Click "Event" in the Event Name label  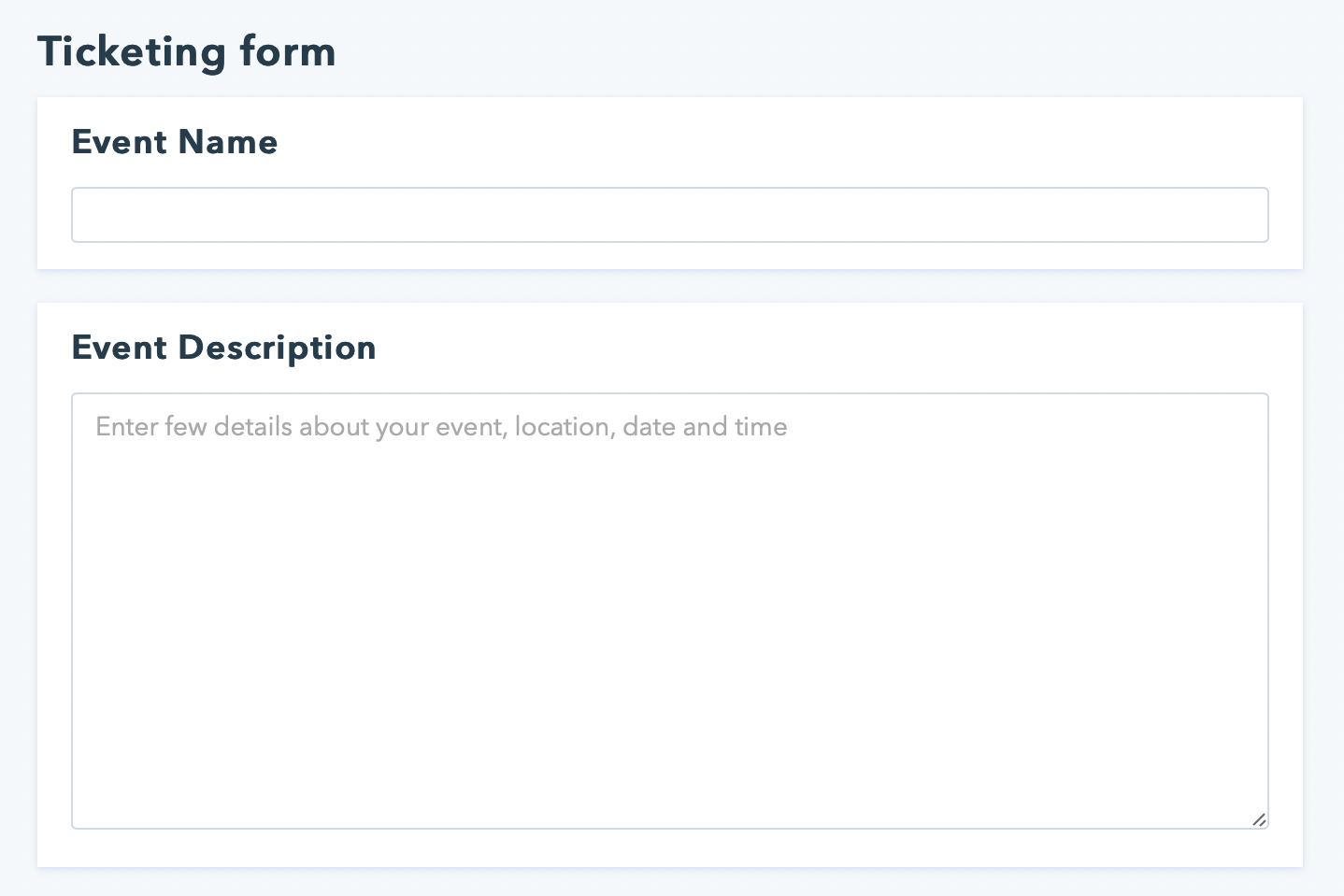pos(119,142)
